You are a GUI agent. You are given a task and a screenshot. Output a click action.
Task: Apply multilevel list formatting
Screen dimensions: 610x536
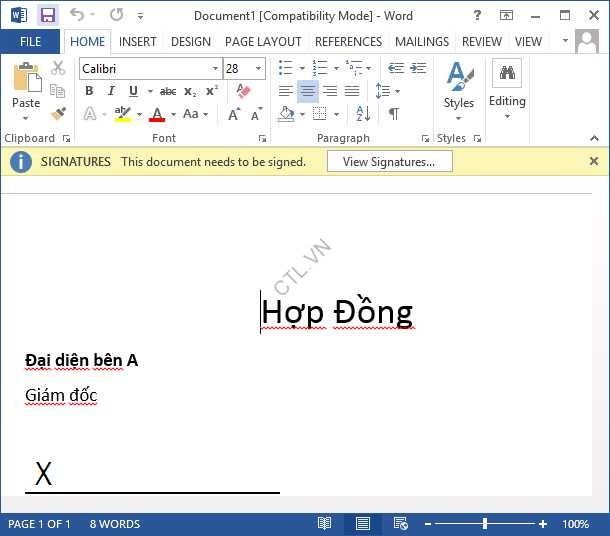[x=354, y=68]
